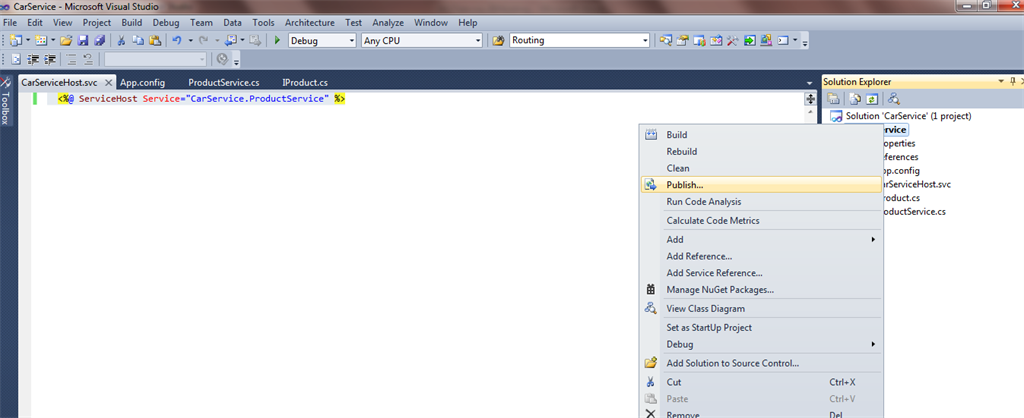Choose Add Service Reference...
Screen dimensions: 1024x418
tap(761, 273)
